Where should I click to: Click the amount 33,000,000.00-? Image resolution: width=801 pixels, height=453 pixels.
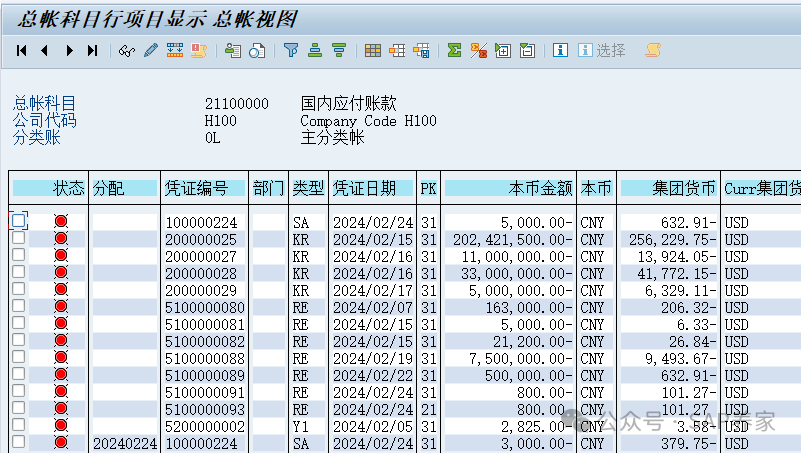[516, 274]
